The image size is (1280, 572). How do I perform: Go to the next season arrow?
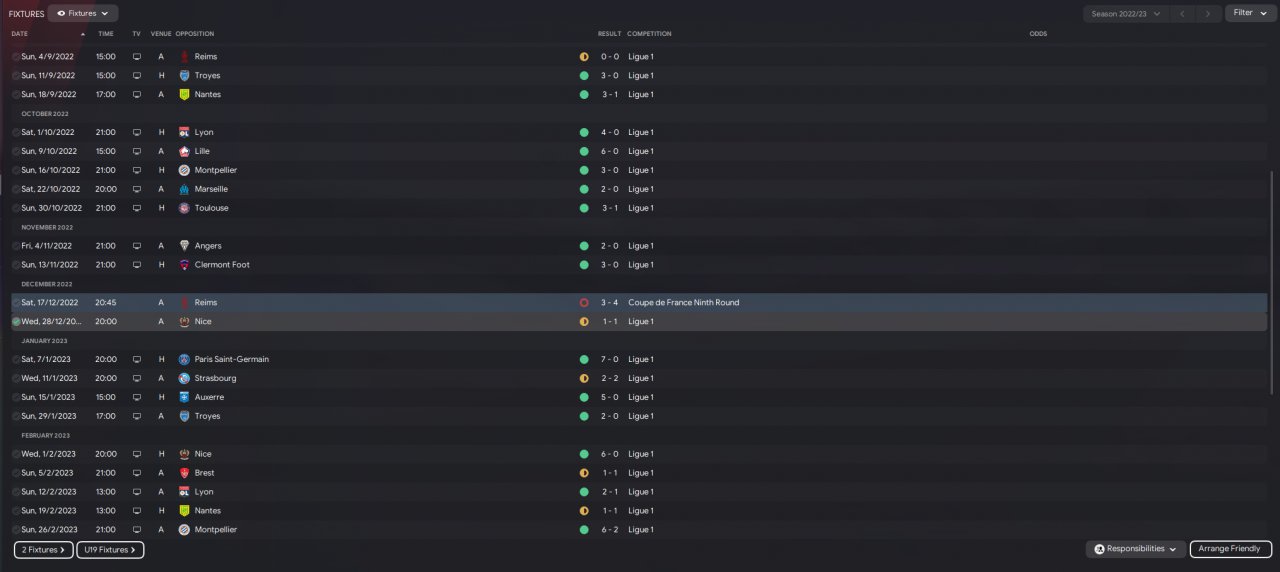(1209, 13)
